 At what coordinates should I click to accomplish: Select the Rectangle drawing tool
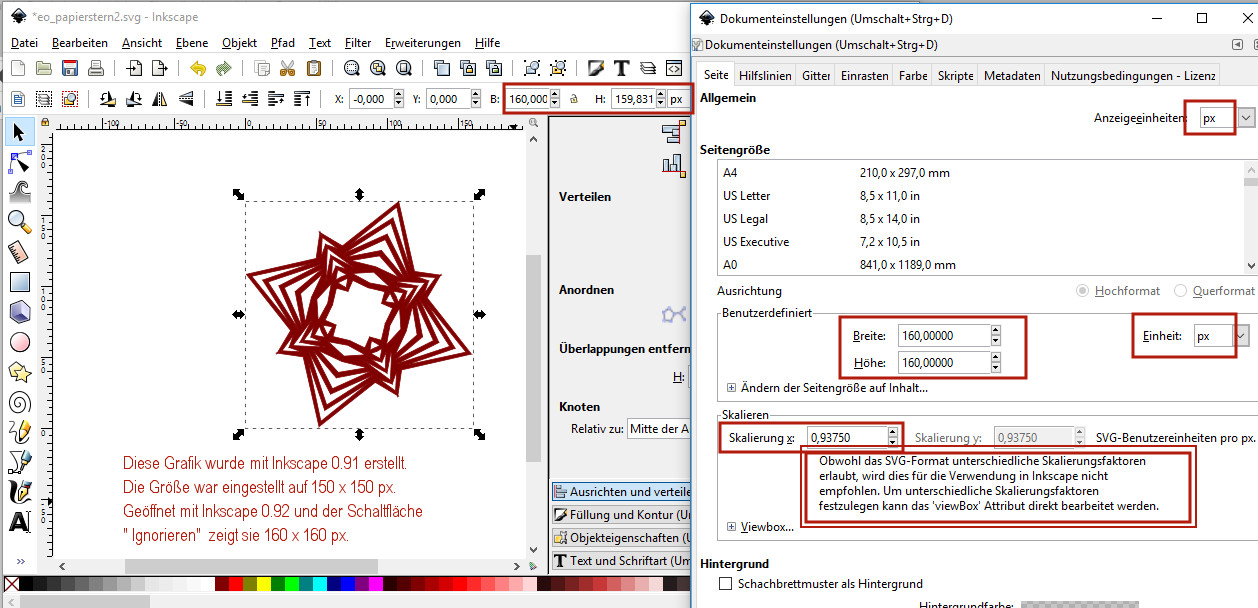[19, 282]
